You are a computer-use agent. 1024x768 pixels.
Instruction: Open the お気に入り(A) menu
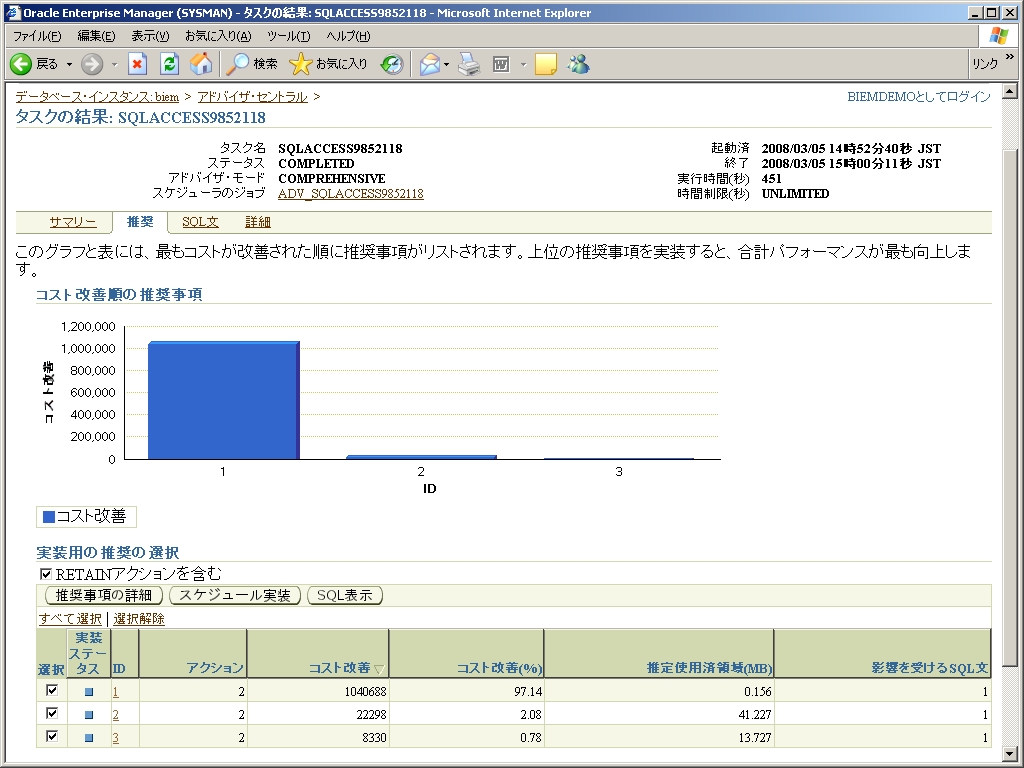click(x=218, y=36)
